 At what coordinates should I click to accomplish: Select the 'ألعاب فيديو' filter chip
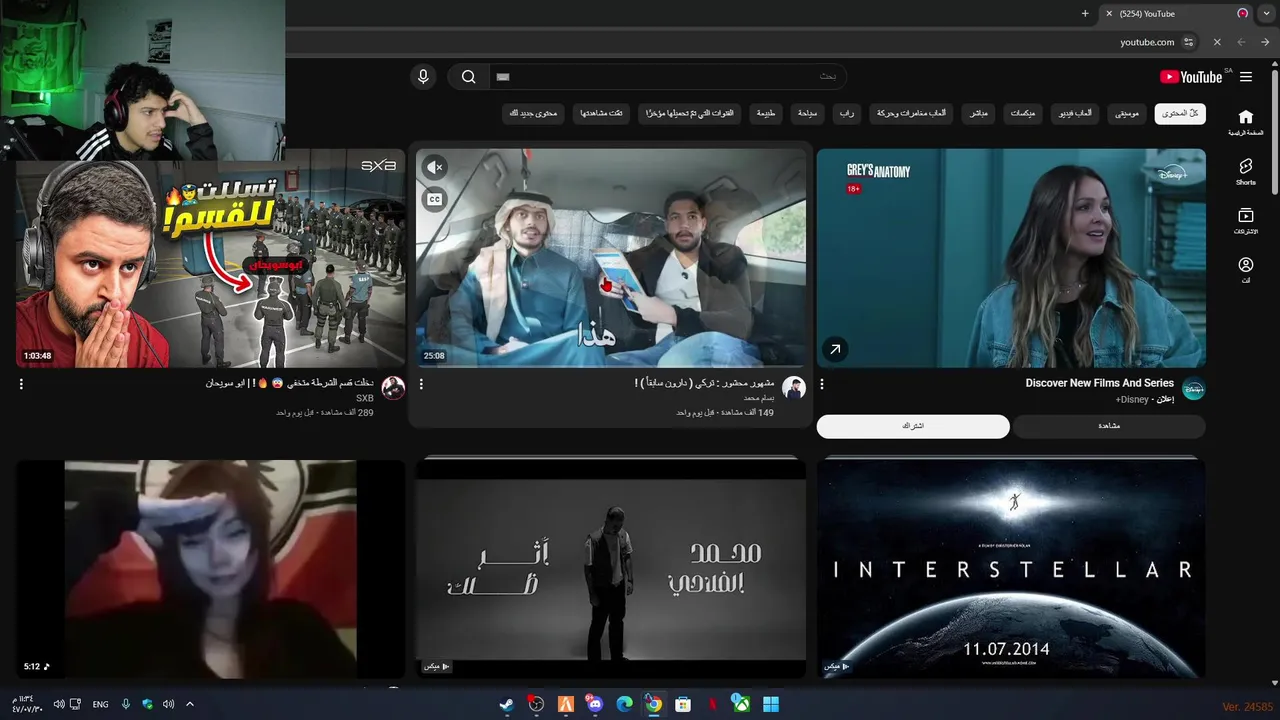click(1075, 113)
